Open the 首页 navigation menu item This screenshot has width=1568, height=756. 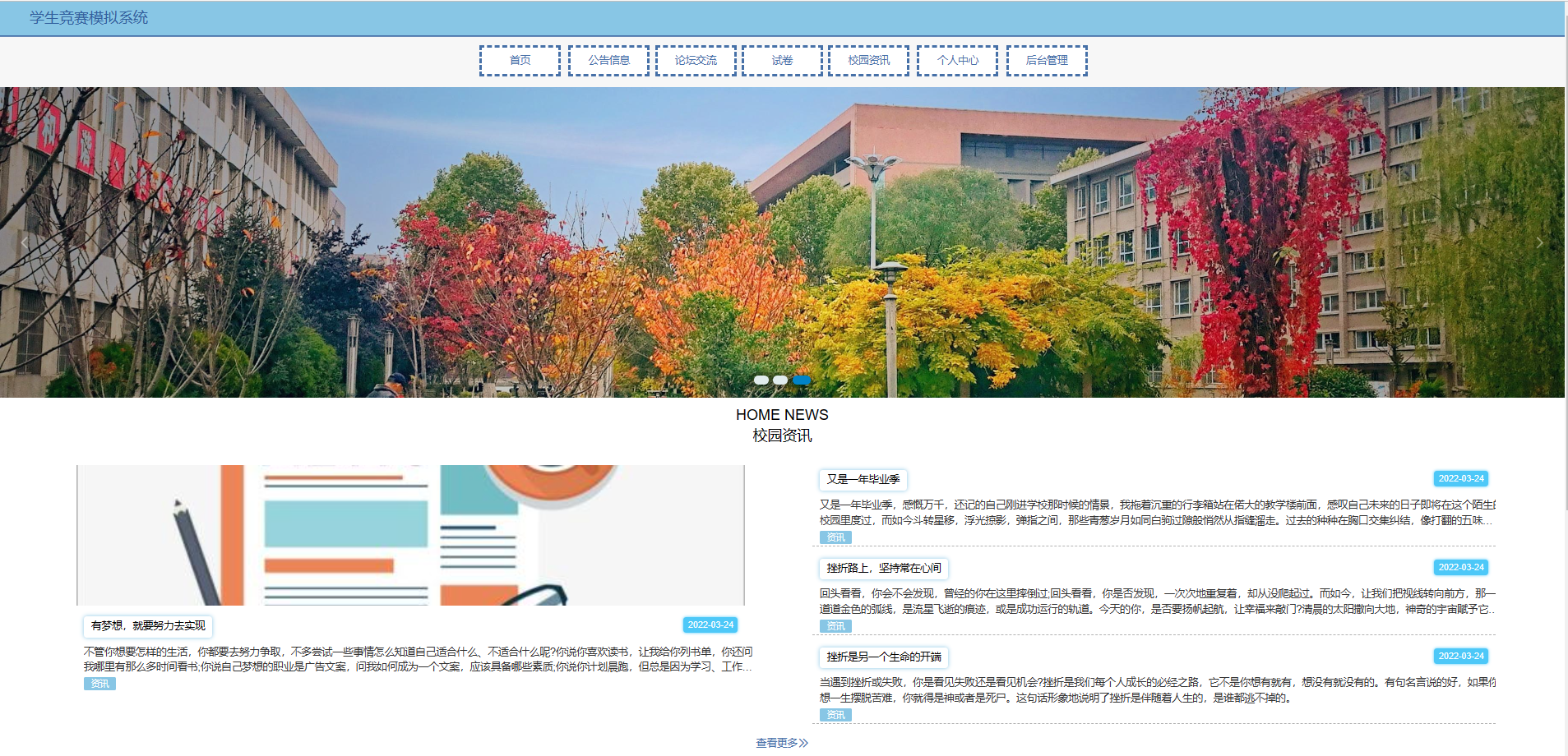tap(520, 60)
